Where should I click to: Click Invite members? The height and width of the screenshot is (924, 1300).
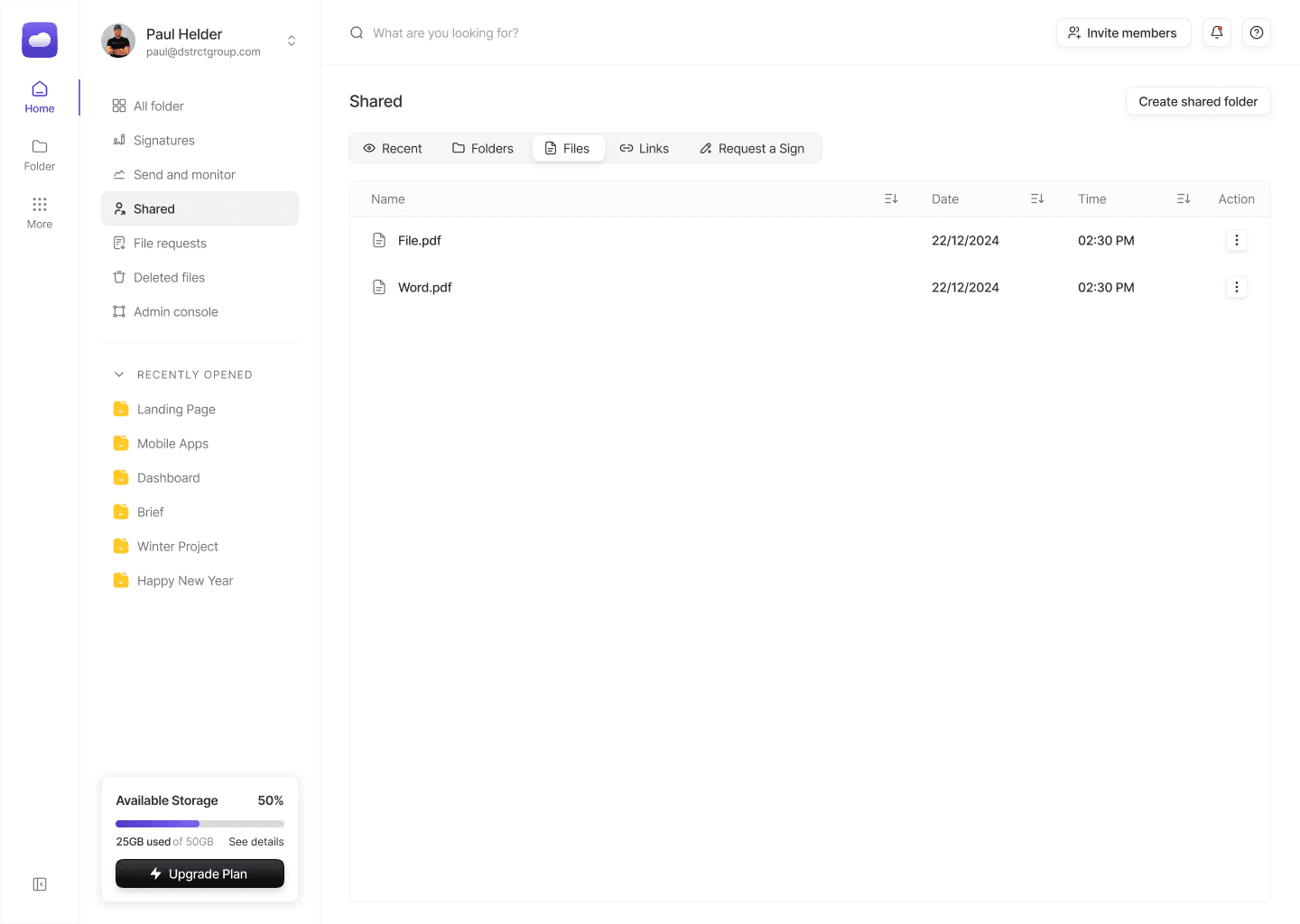coord(1123,32)
